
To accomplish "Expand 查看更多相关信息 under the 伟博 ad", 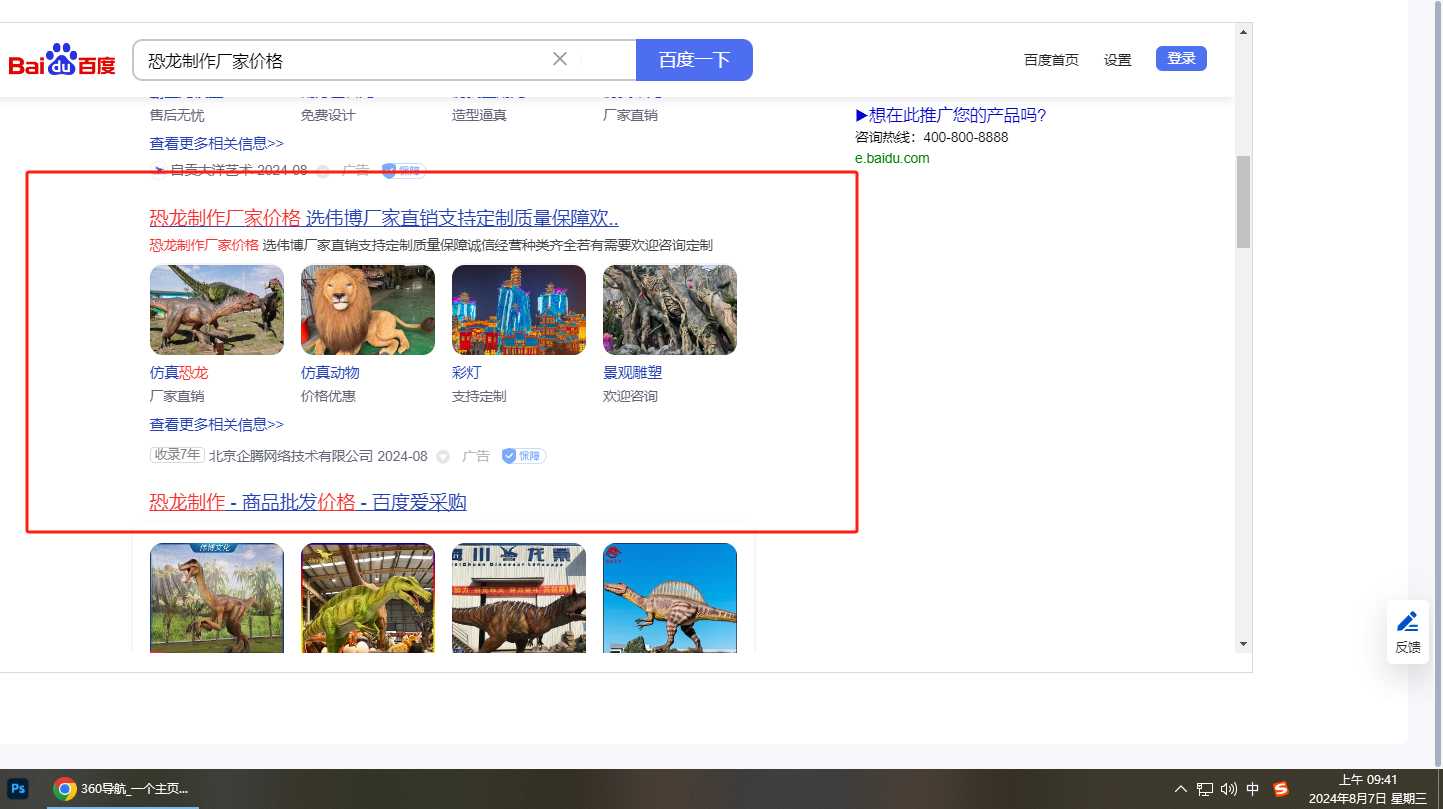I will click(x=217, y=424).
